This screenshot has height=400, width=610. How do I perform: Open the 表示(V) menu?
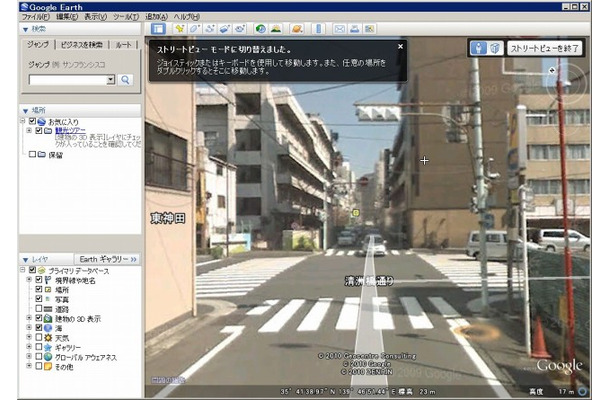point(96,17)
